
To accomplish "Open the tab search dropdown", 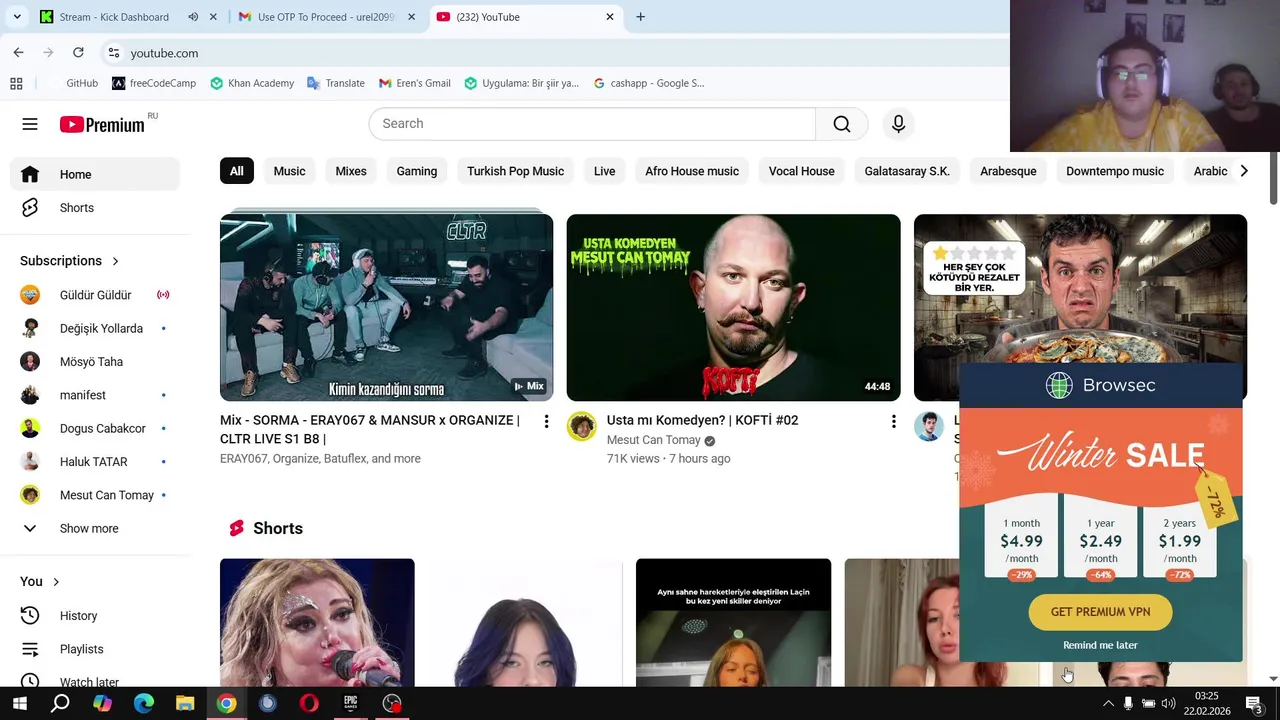I will point(16,17).
